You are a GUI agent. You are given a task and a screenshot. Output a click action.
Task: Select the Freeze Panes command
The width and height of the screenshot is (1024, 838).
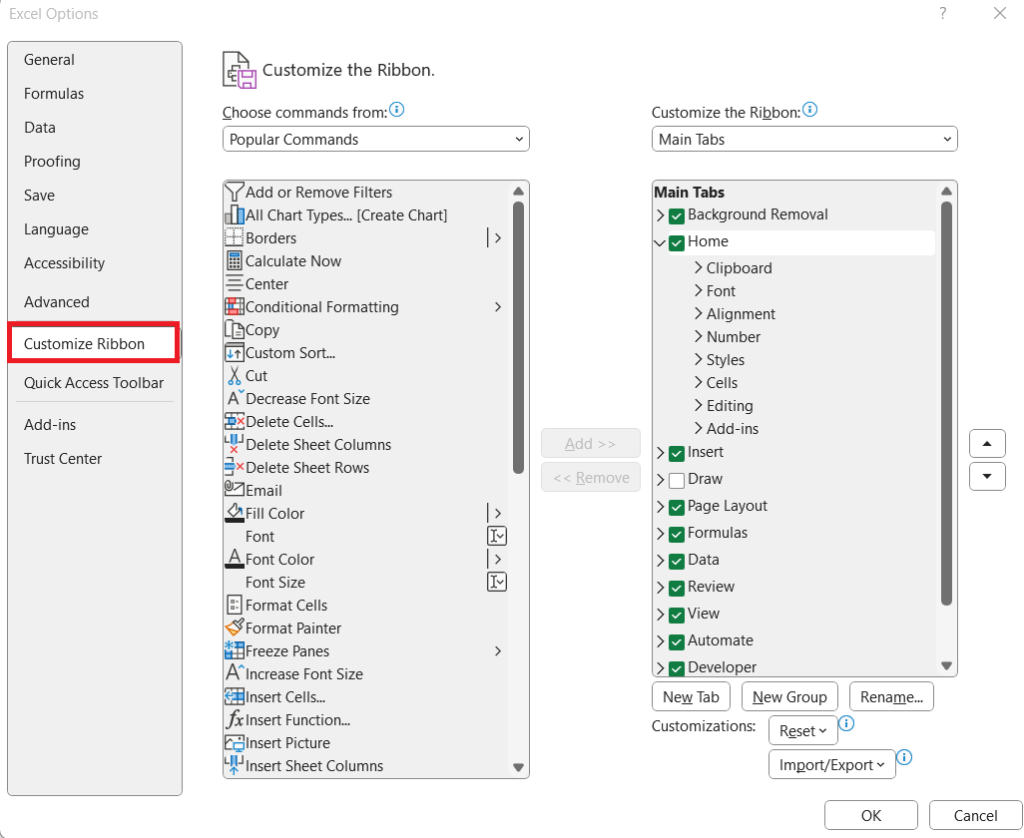click(286, 651)
